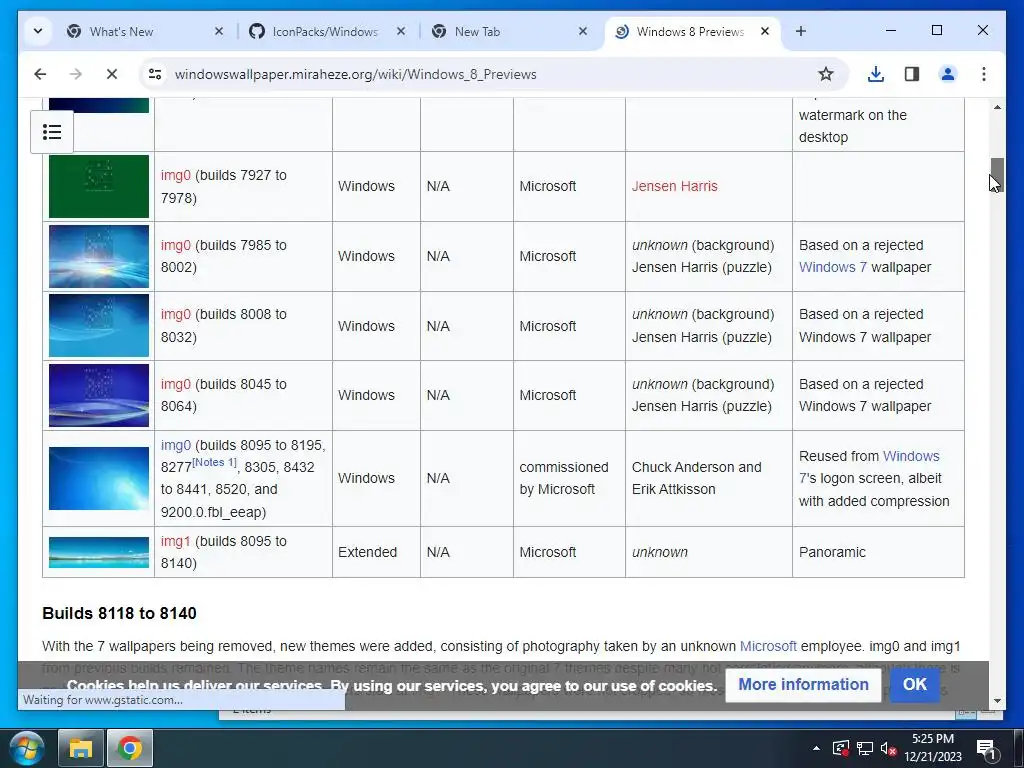1024x768 pixels.
Task: Open the Windows 7 wallpaper link
Action: 833,267
